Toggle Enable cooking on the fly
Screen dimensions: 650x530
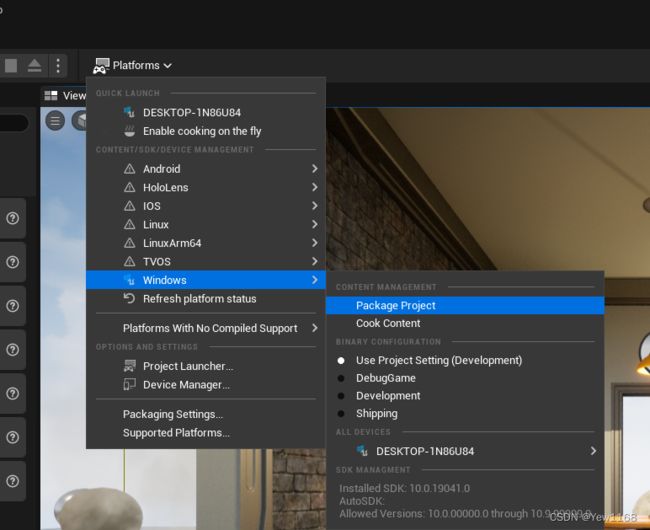(206, 131)
